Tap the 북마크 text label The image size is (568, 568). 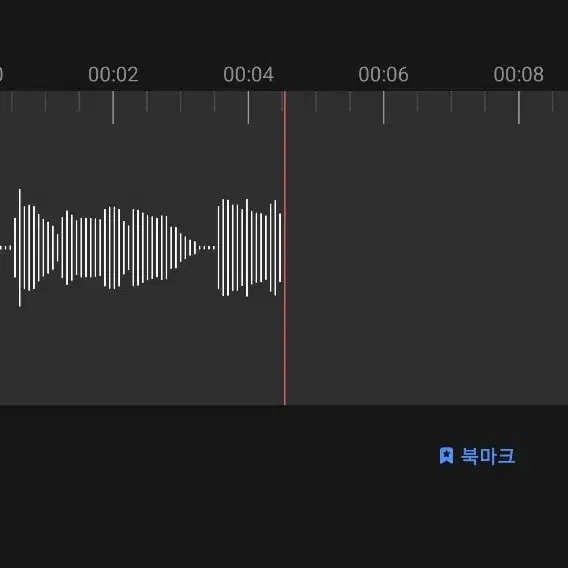point(488,456)
